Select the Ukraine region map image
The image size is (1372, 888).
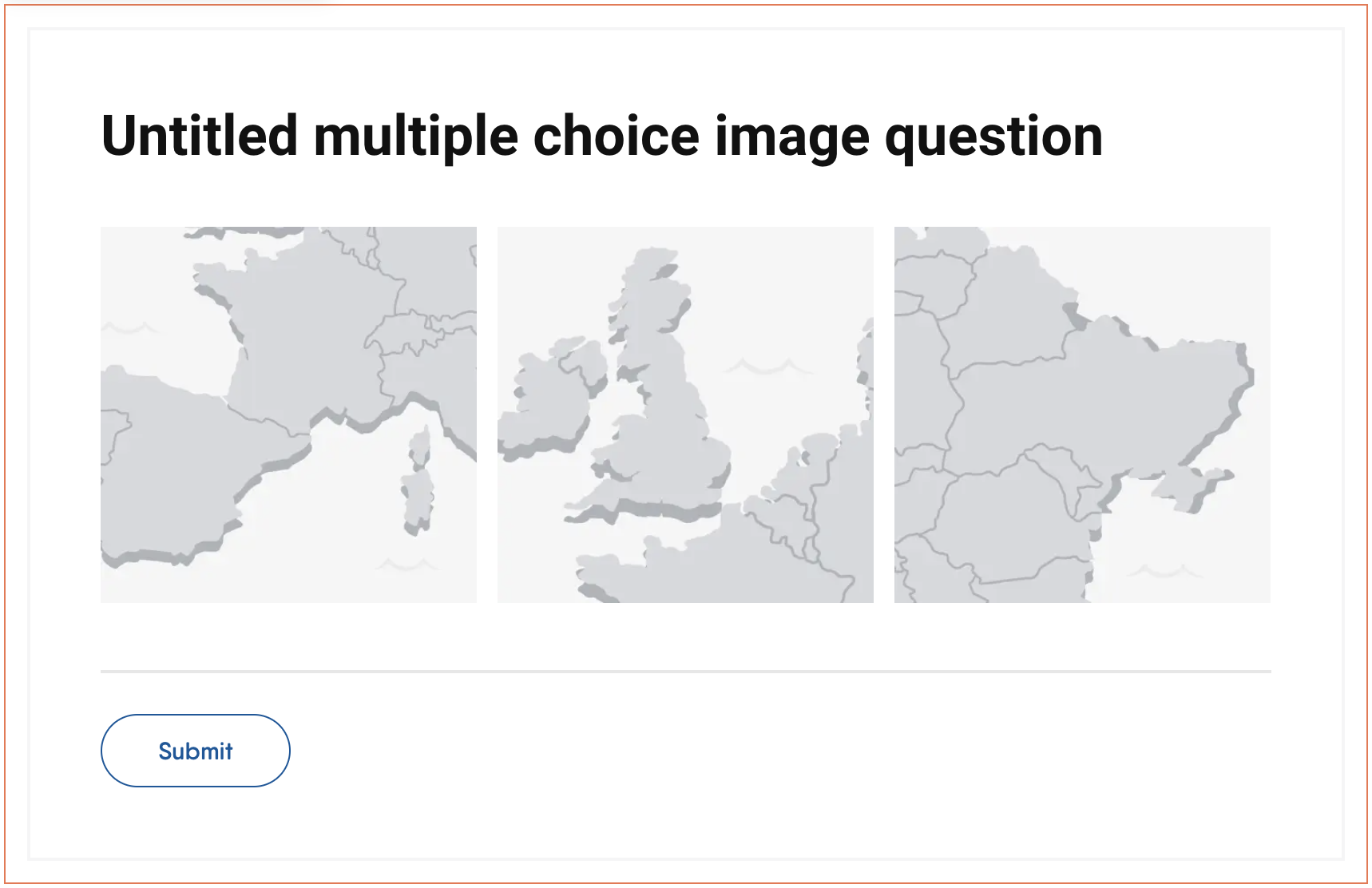[x=1082, y=414]
